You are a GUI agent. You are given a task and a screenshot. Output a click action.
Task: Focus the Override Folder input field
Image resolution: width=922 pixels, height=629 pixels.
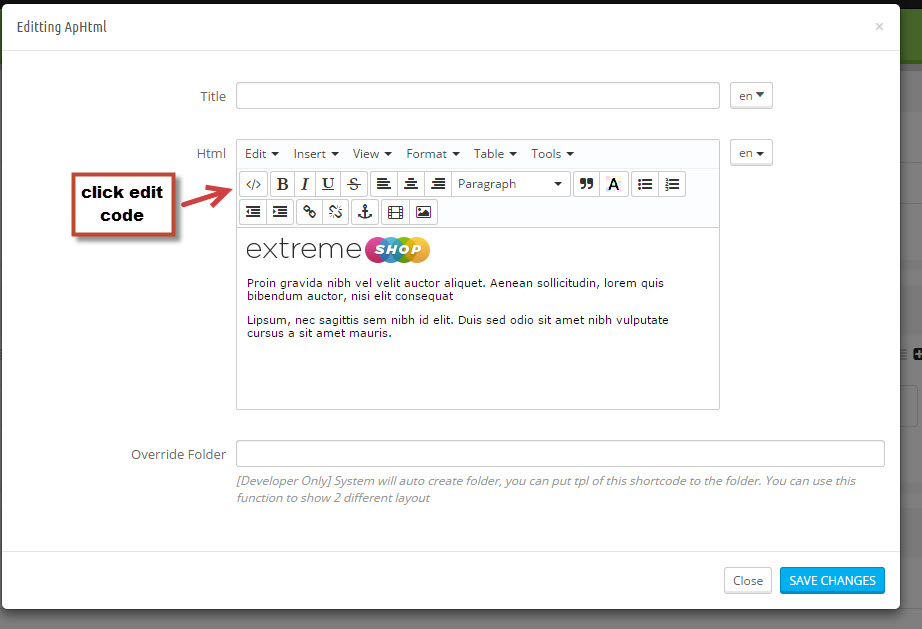[x=560, y=454]
